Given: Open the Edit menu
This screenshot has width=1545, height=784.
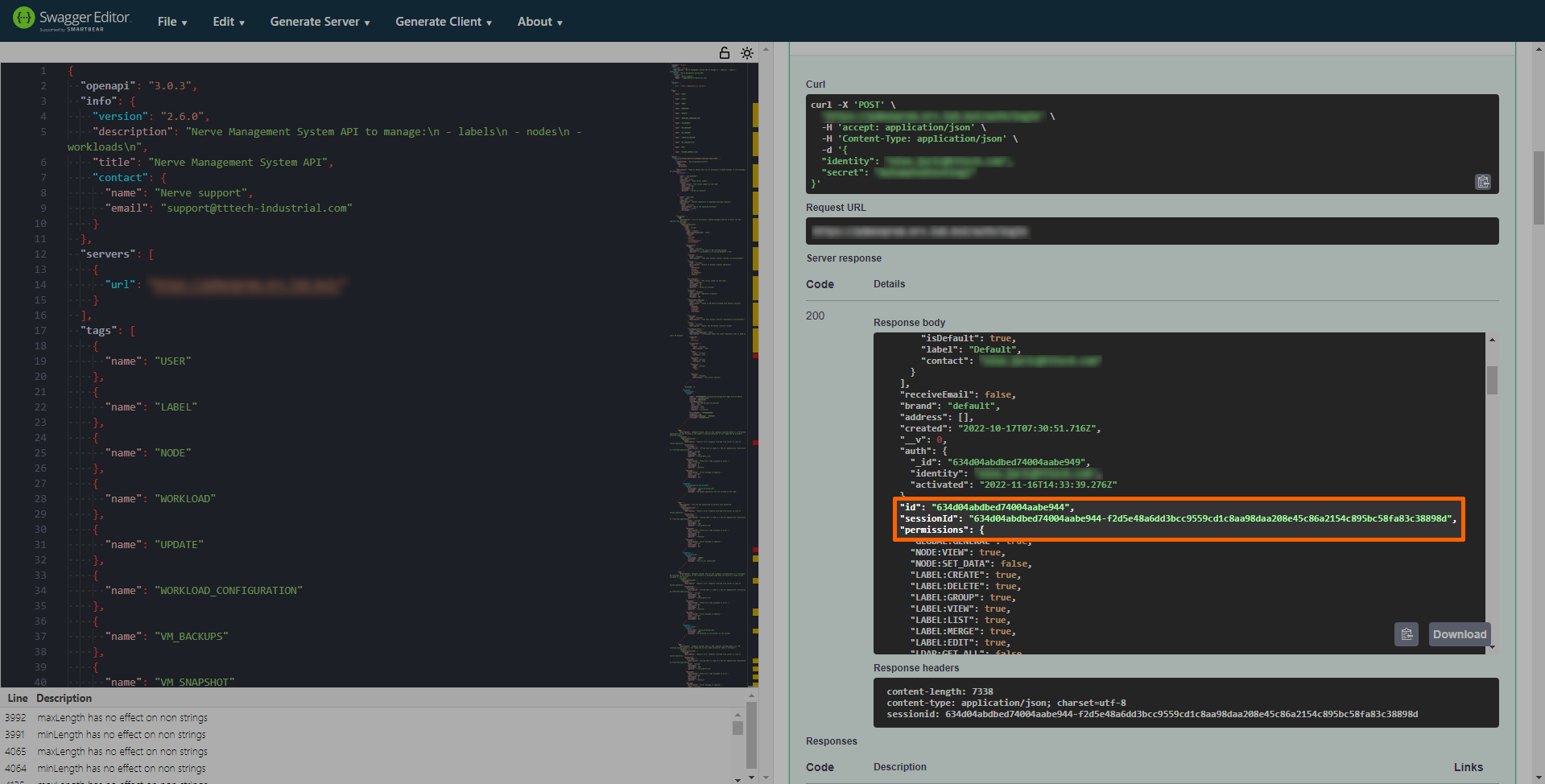Looking at the screenshot, I should coord(228,22).
